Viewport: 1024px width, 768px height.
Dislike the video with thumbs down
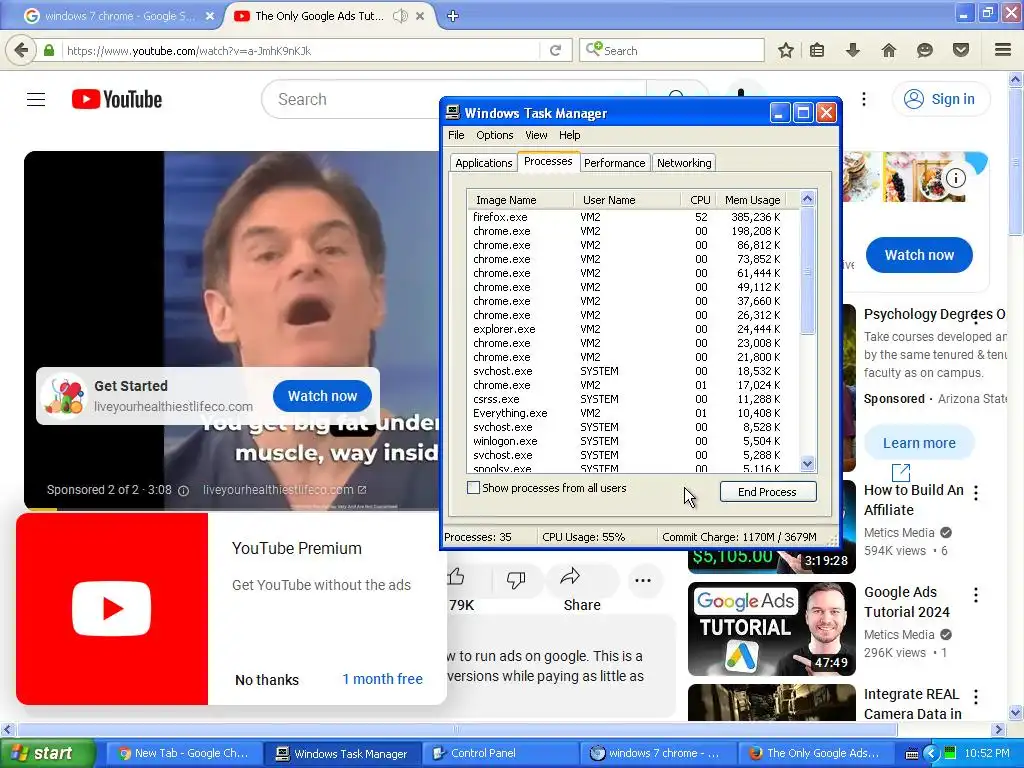516,579
